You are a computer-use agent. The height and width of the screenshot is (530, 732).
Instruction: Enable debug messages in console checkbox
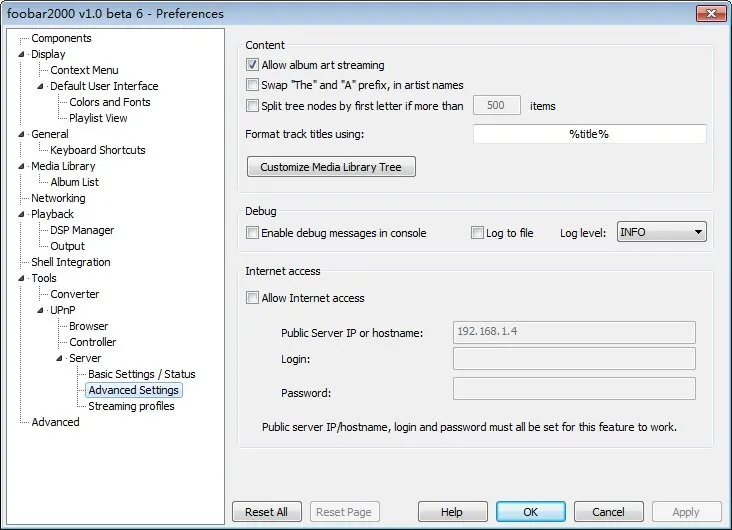pyautogui.click(x=252, y=233)
